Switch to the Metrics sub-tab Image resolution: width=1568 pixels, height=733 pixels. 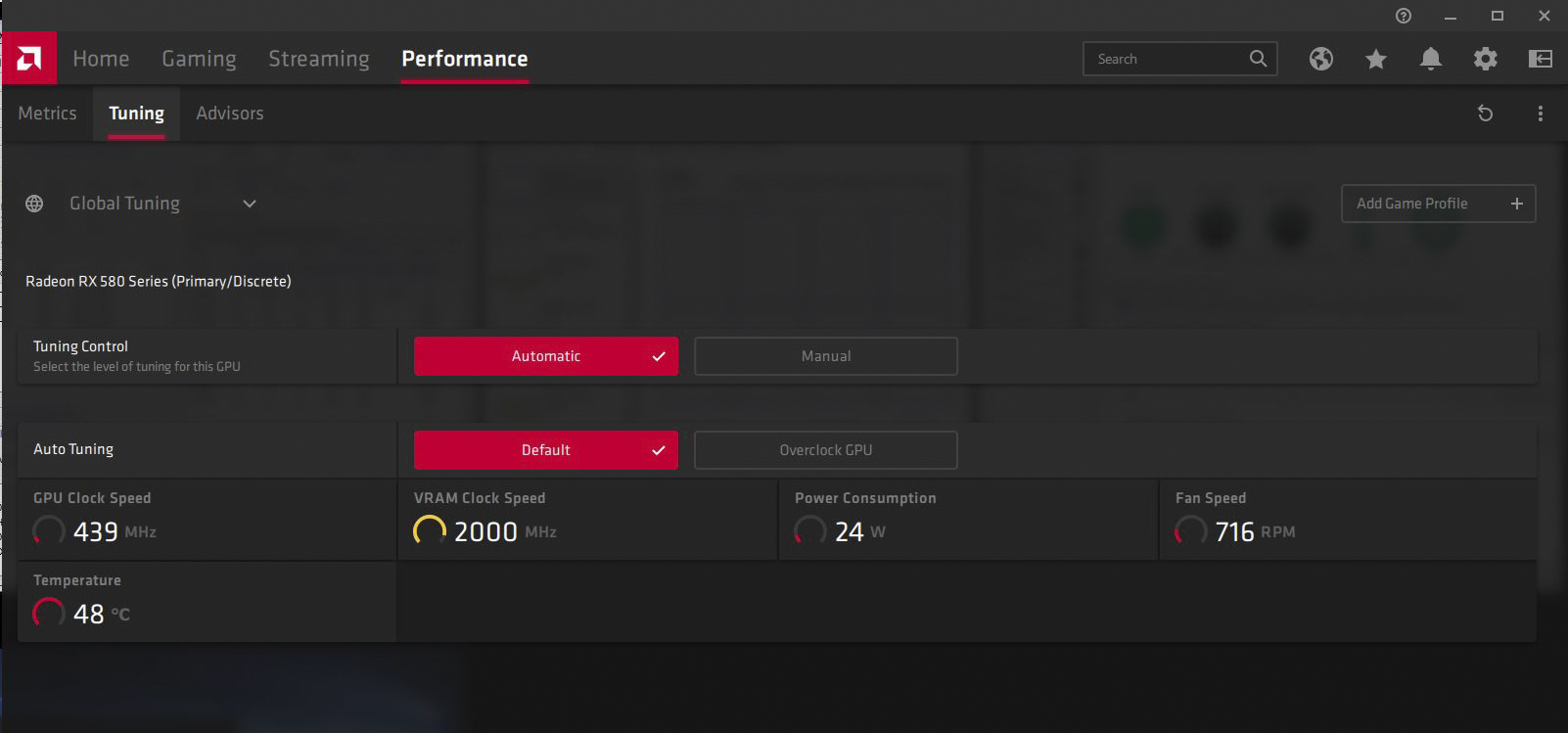coord(47,114)
